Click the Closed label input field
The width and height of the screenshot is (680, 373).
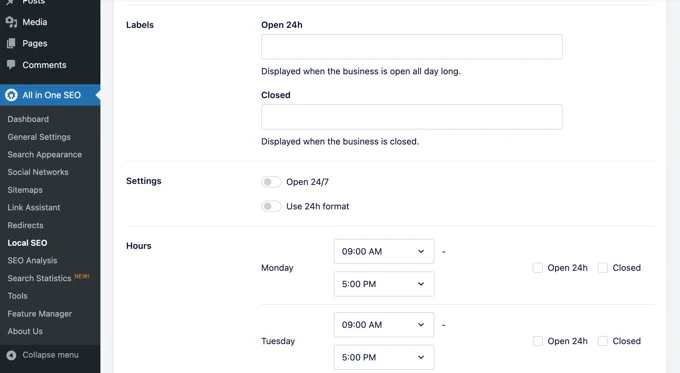pos(412,117)
